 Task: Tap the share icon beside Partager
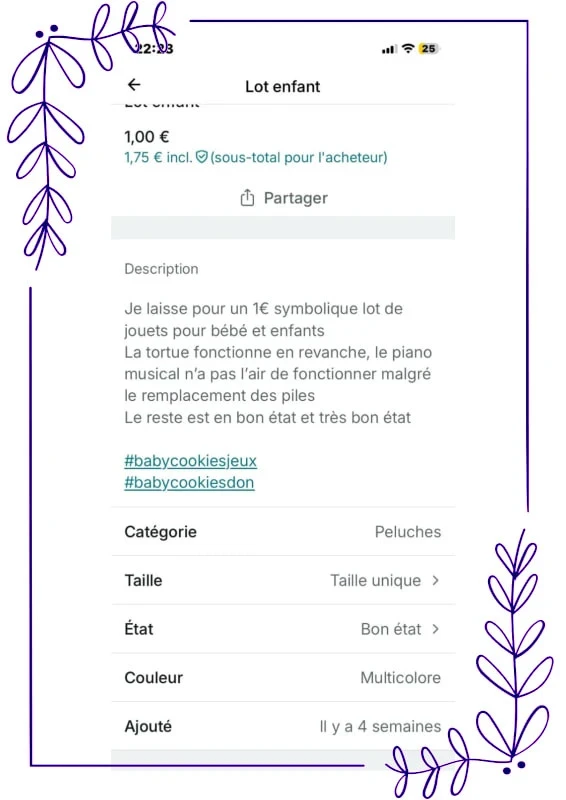click(247, 198)
